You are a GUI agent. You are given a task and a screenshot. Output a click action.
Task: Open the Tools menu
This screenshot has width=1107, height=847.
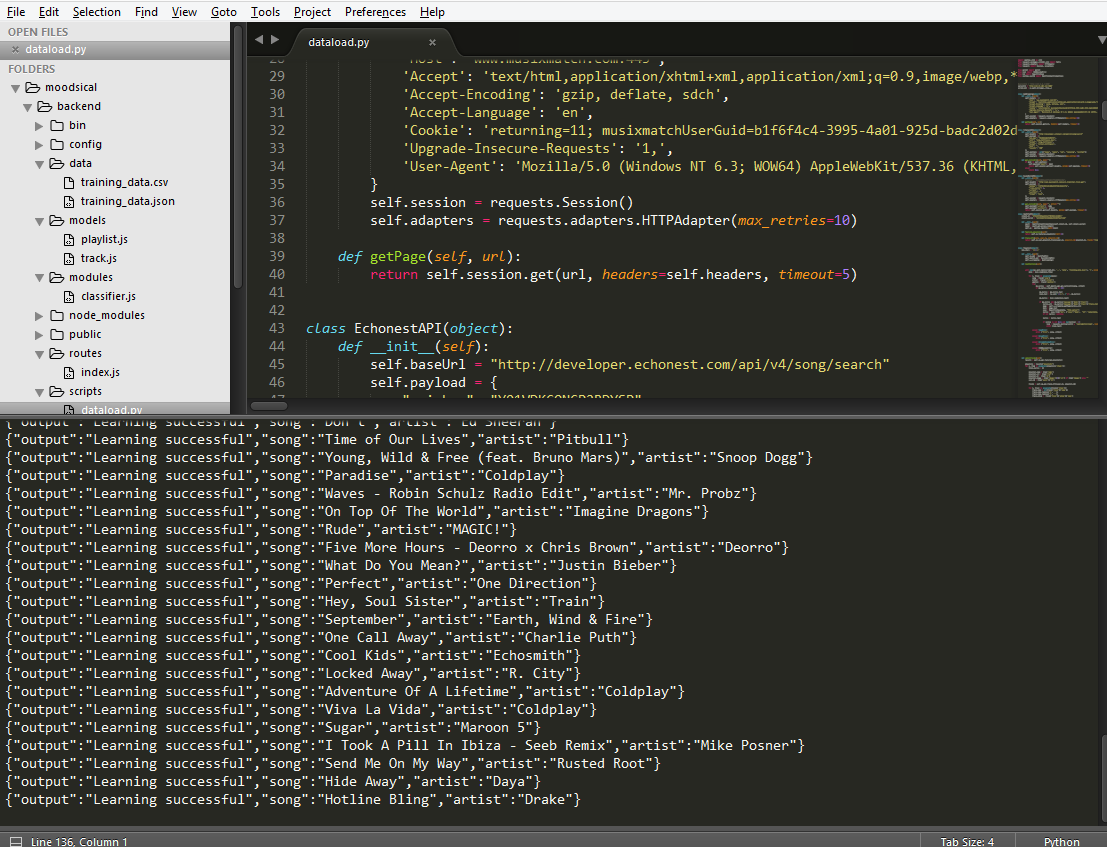click(265, 12)
